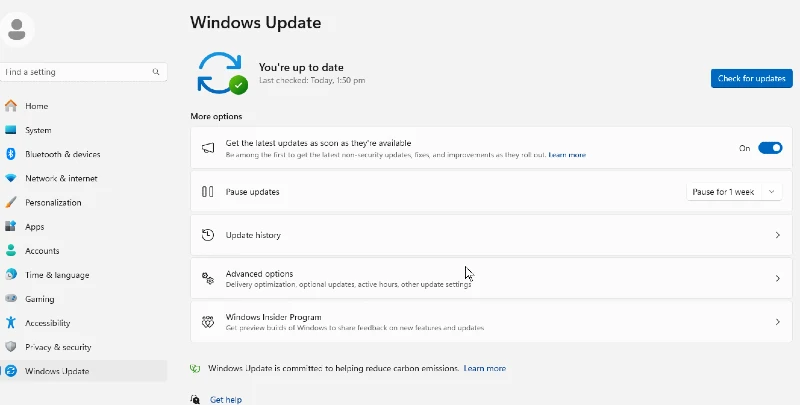Click Learn more link about carbon emissions
Viewport: 800px width, 405px height.
(485, 368)
